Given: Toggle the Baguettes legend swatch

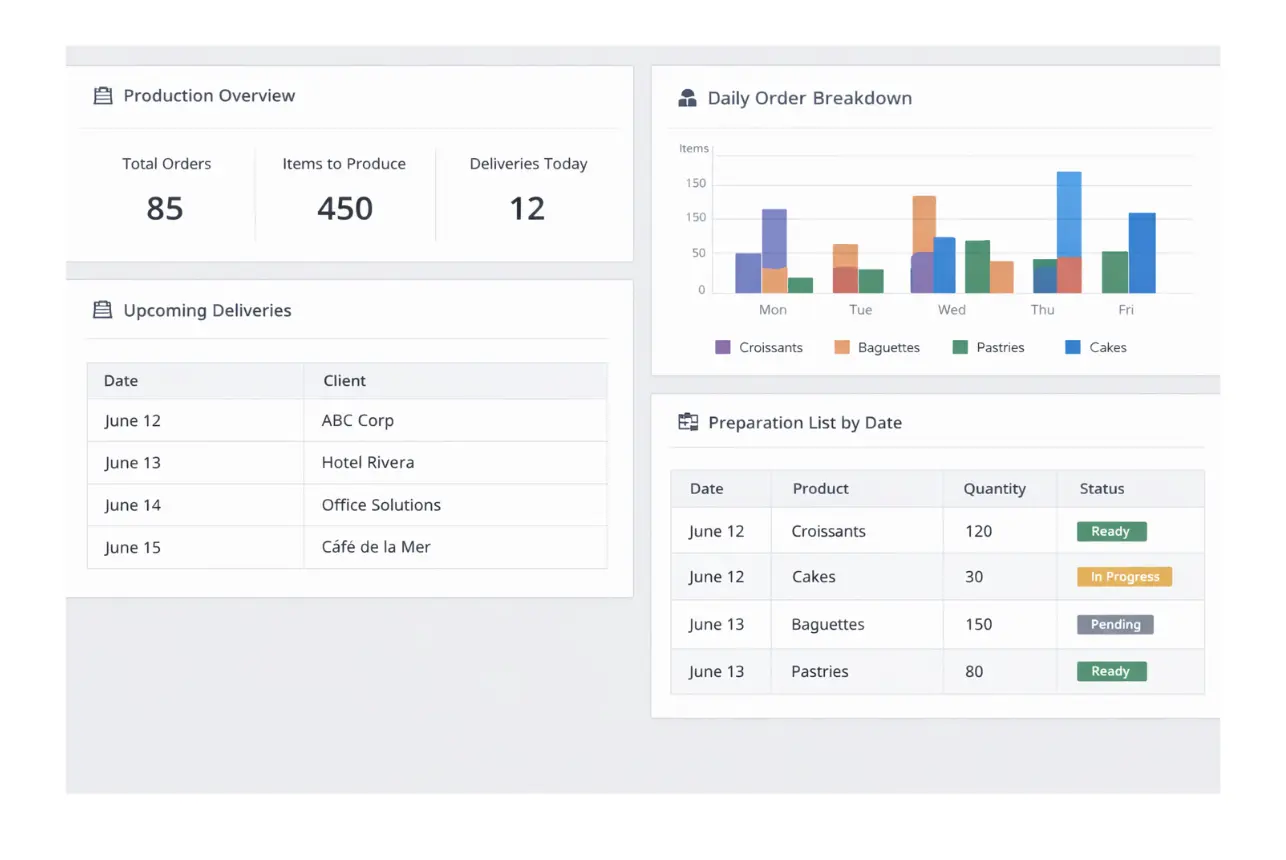Looking at the screenshot, I should (x=842, y=347).
